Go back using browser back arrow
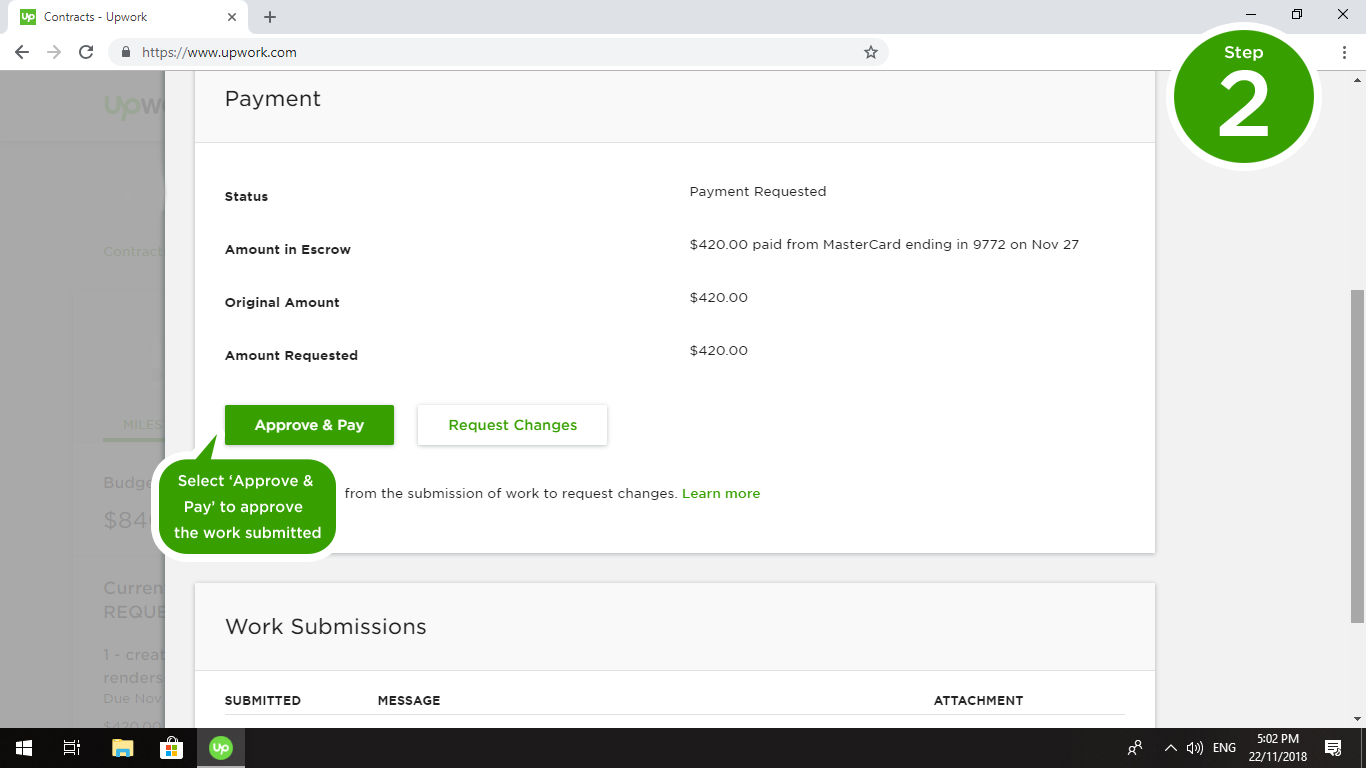 (22, 52)
